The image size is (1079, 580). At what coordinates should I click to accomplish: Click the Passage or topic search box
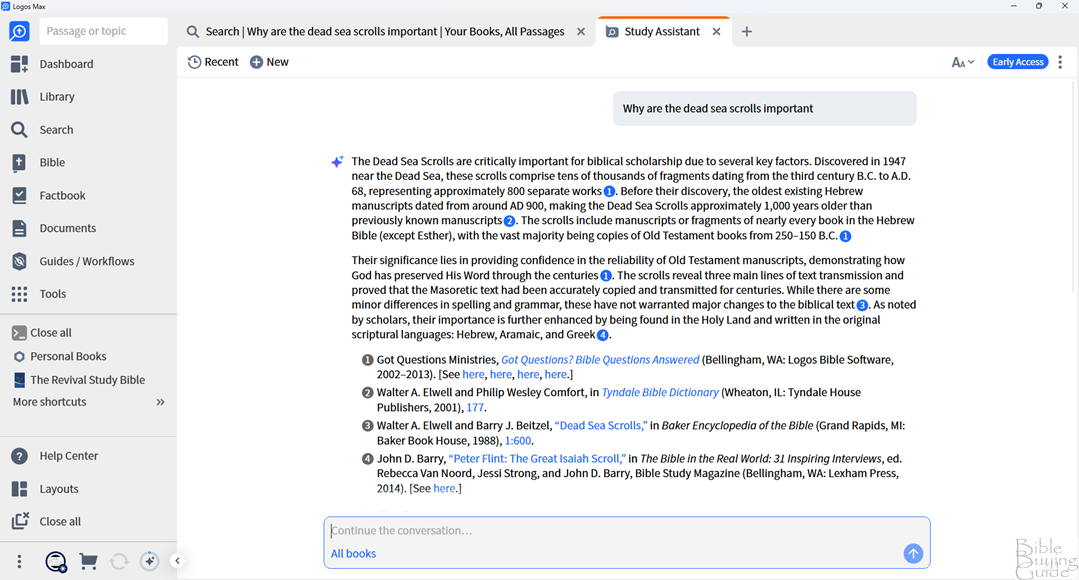click(102, 31)
